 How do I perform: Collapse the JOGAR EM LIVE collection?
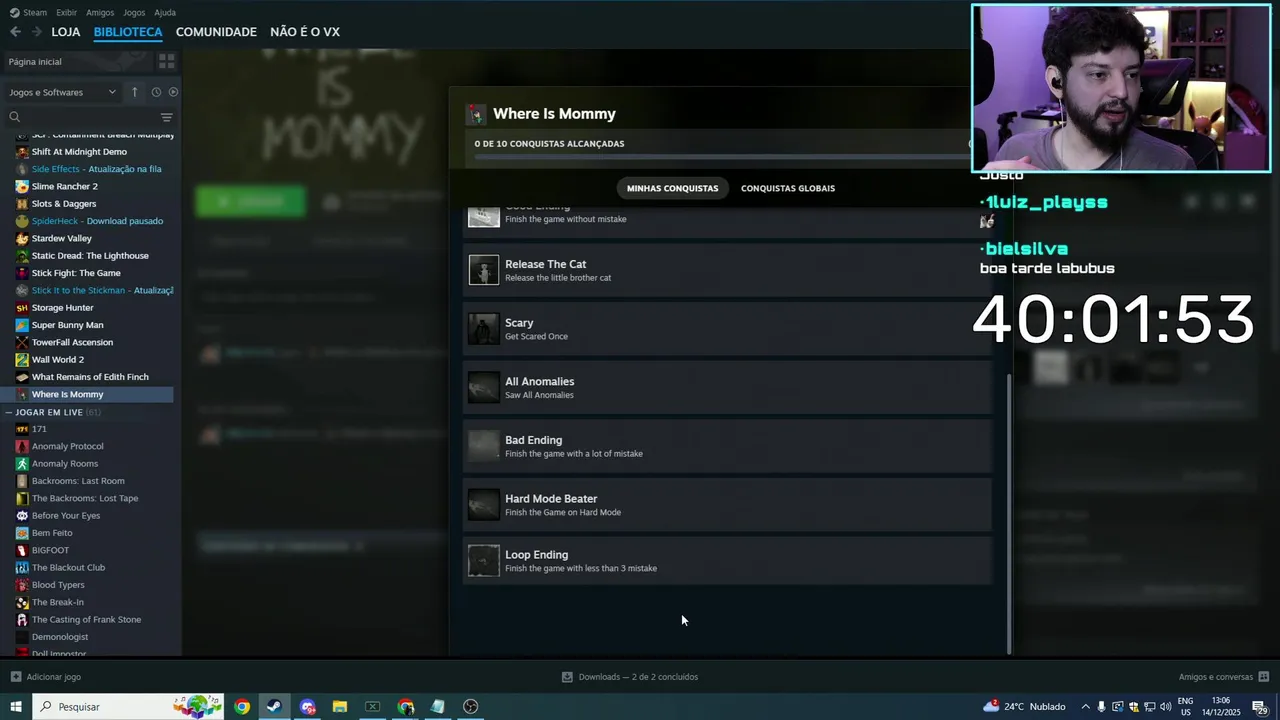click(x=9, y=412)
